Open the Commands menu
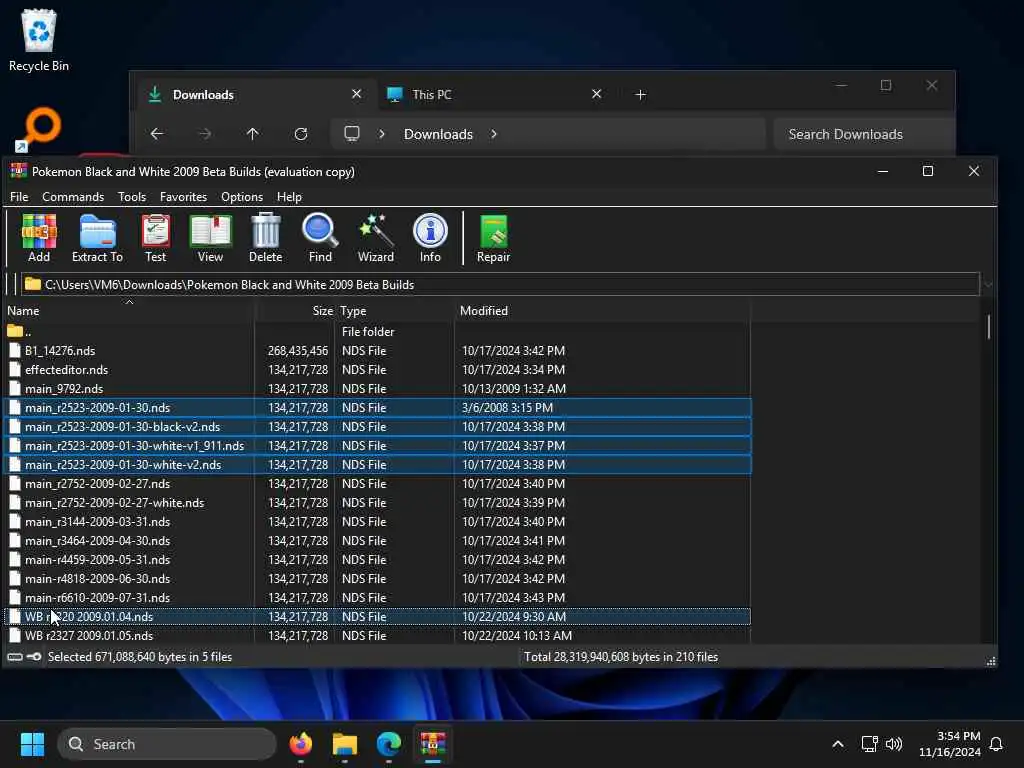1024x768 pixels. click(73, 197)
